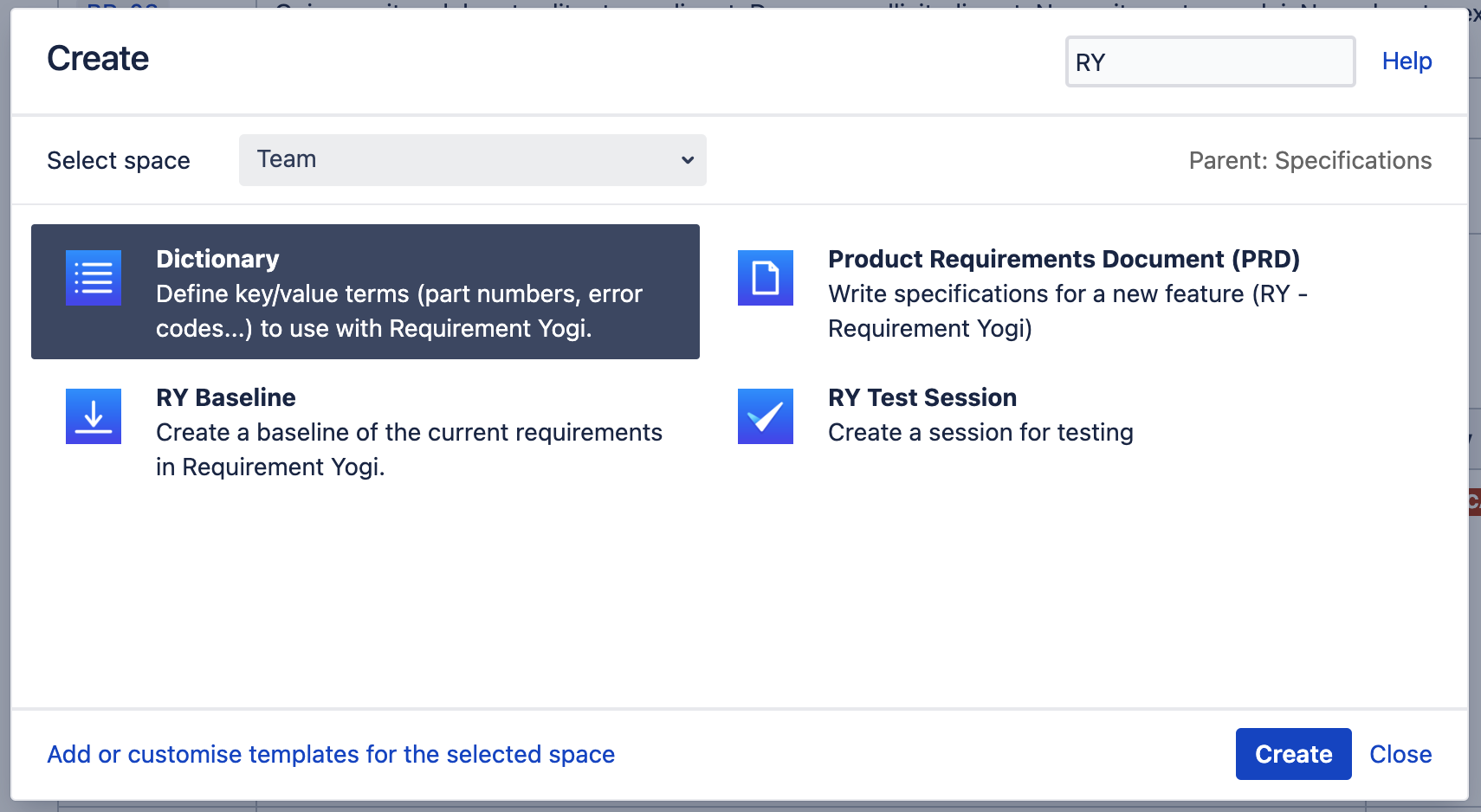
Task: Click the Dictionary description about key/value terms
Action: 398,312
